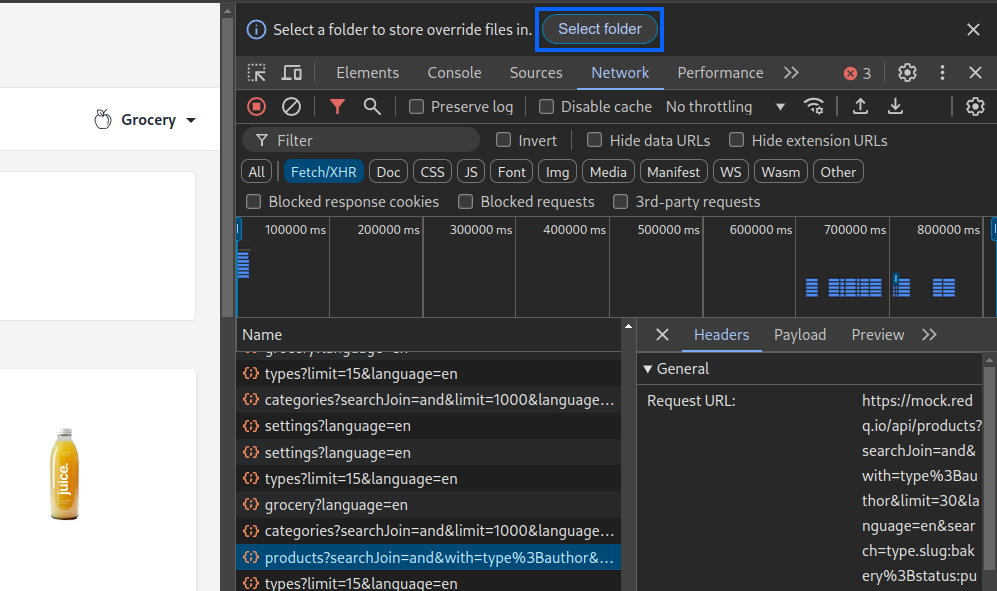997x591 pixels.
Task: Enable Preserve log checkbox
Action: click(x=416, y=106)
